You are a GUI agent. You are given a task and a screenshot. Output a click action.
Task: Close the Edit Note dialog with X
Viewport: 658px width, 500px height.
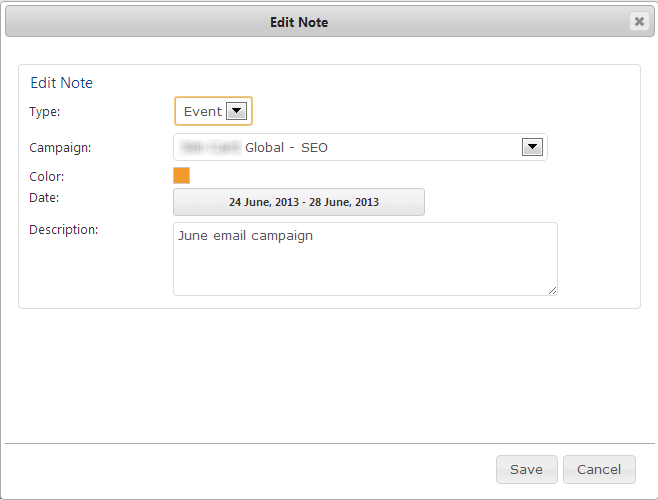click(x=639, y=21)
